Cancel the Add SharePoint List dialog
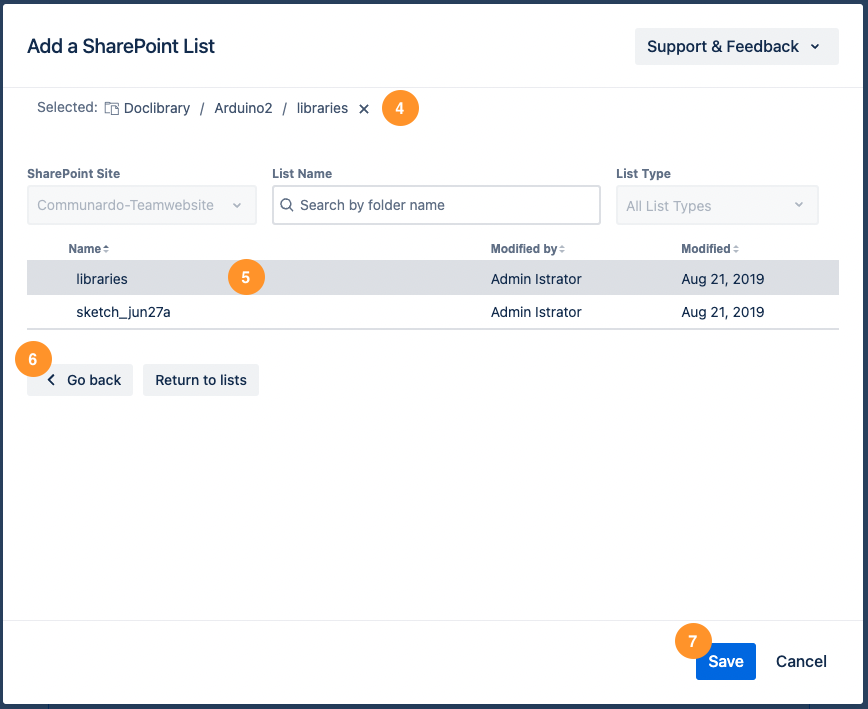 tap(801, 661)
